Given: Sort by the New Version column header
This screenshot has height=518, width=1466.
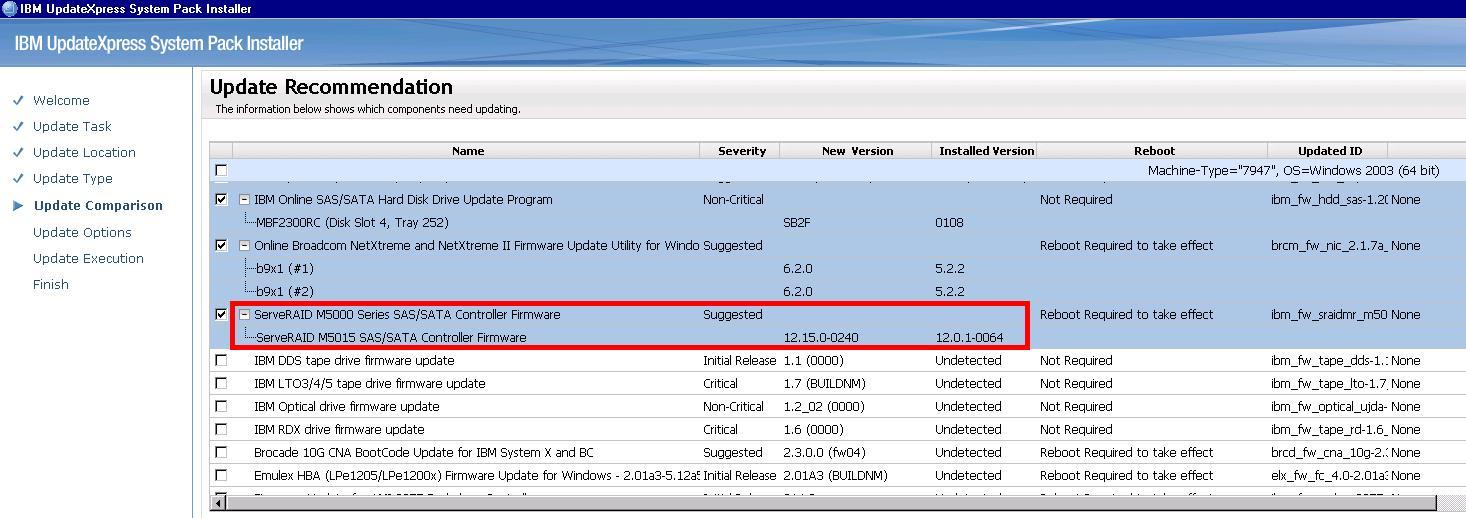Looking at the screenshot, I should (857, 151).
